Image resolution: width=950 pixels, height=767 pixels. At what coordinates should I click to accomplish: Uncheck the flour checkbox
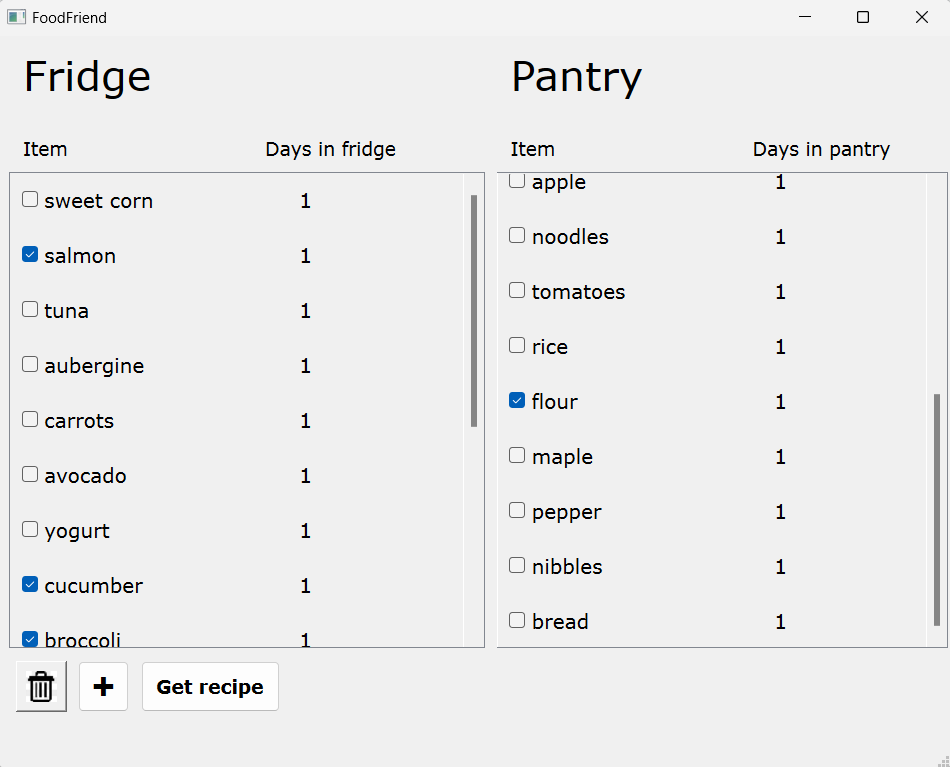[517, 401]
